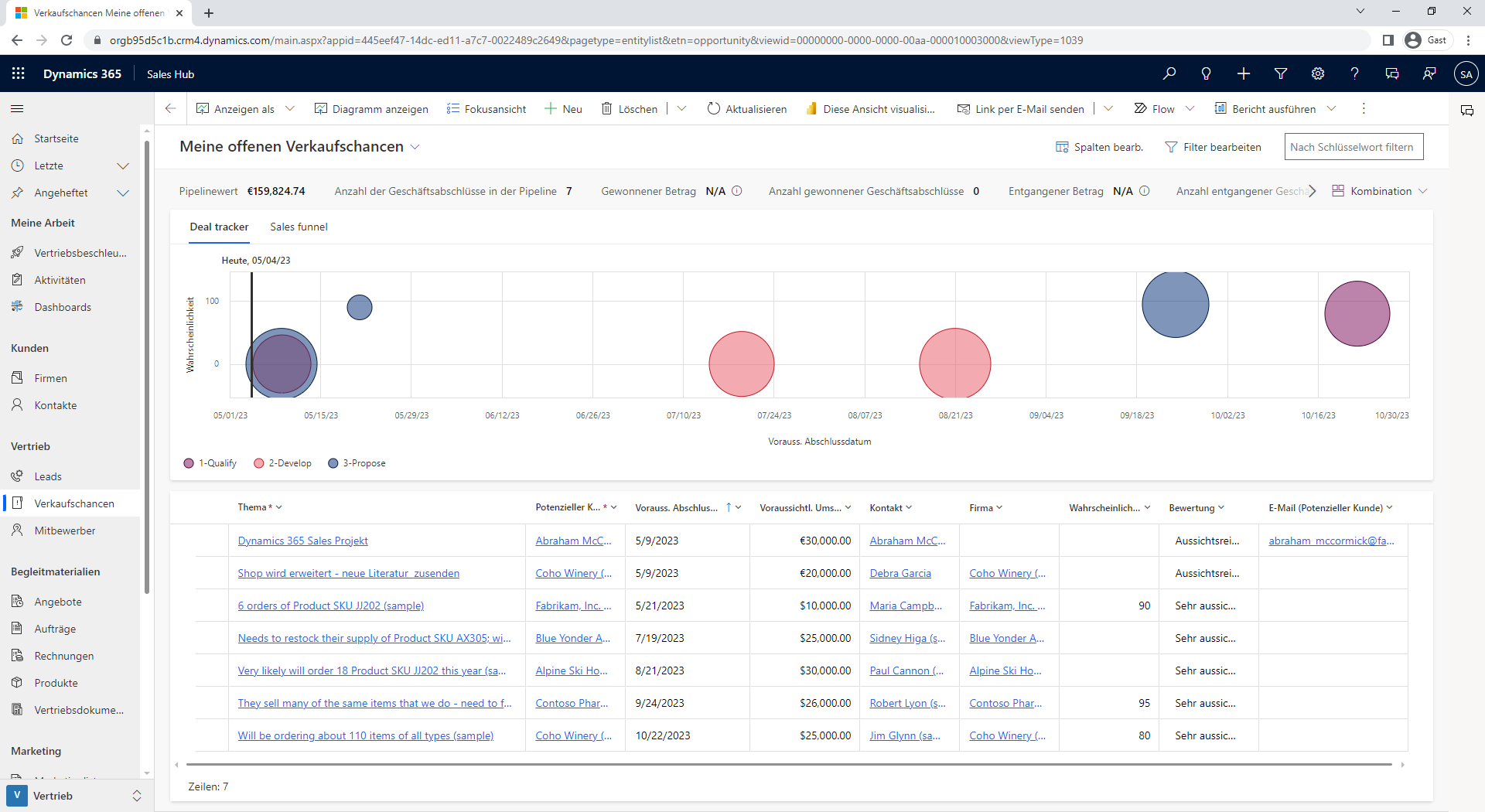The height and width of the screenshot is (812, 1485).
Task: Click the large blue bubble near 09/18/23
Action: click(1175, 304)
